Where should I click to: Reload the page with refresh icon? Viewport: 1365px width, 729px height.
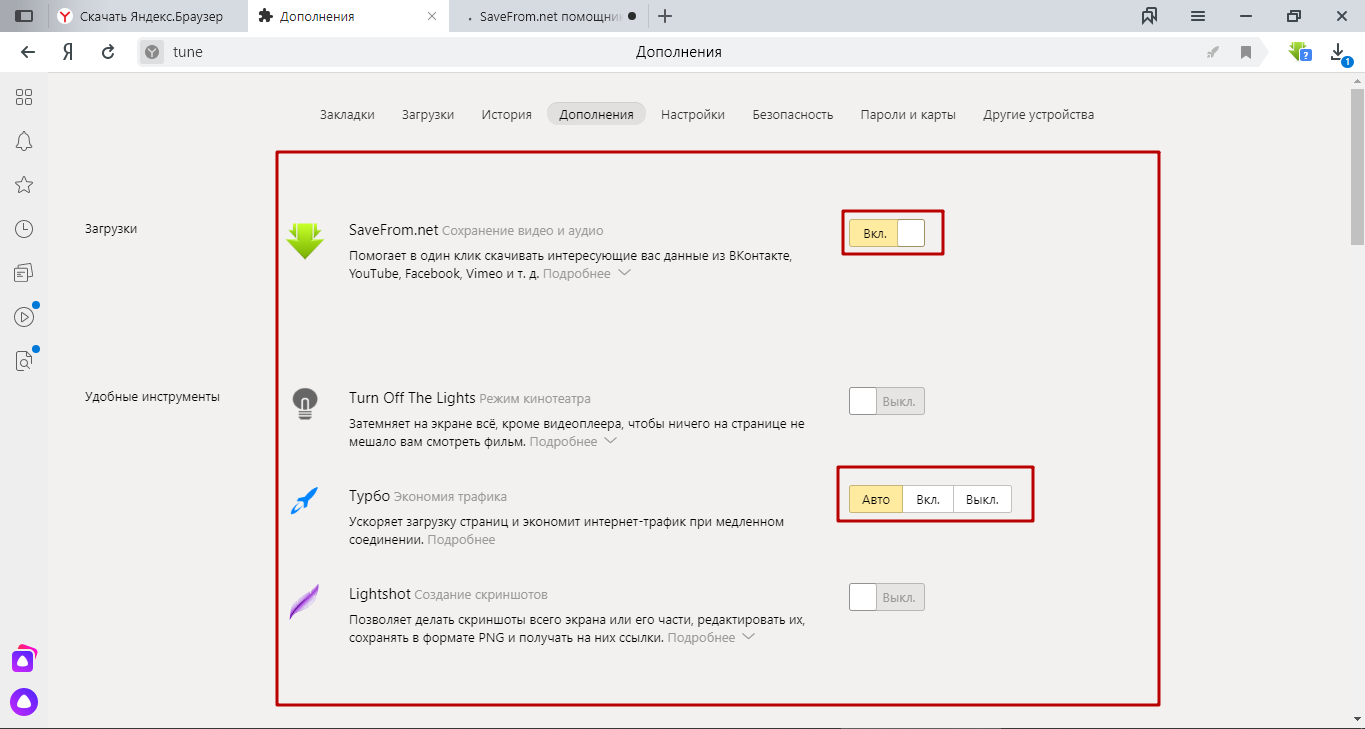[108, 52]
